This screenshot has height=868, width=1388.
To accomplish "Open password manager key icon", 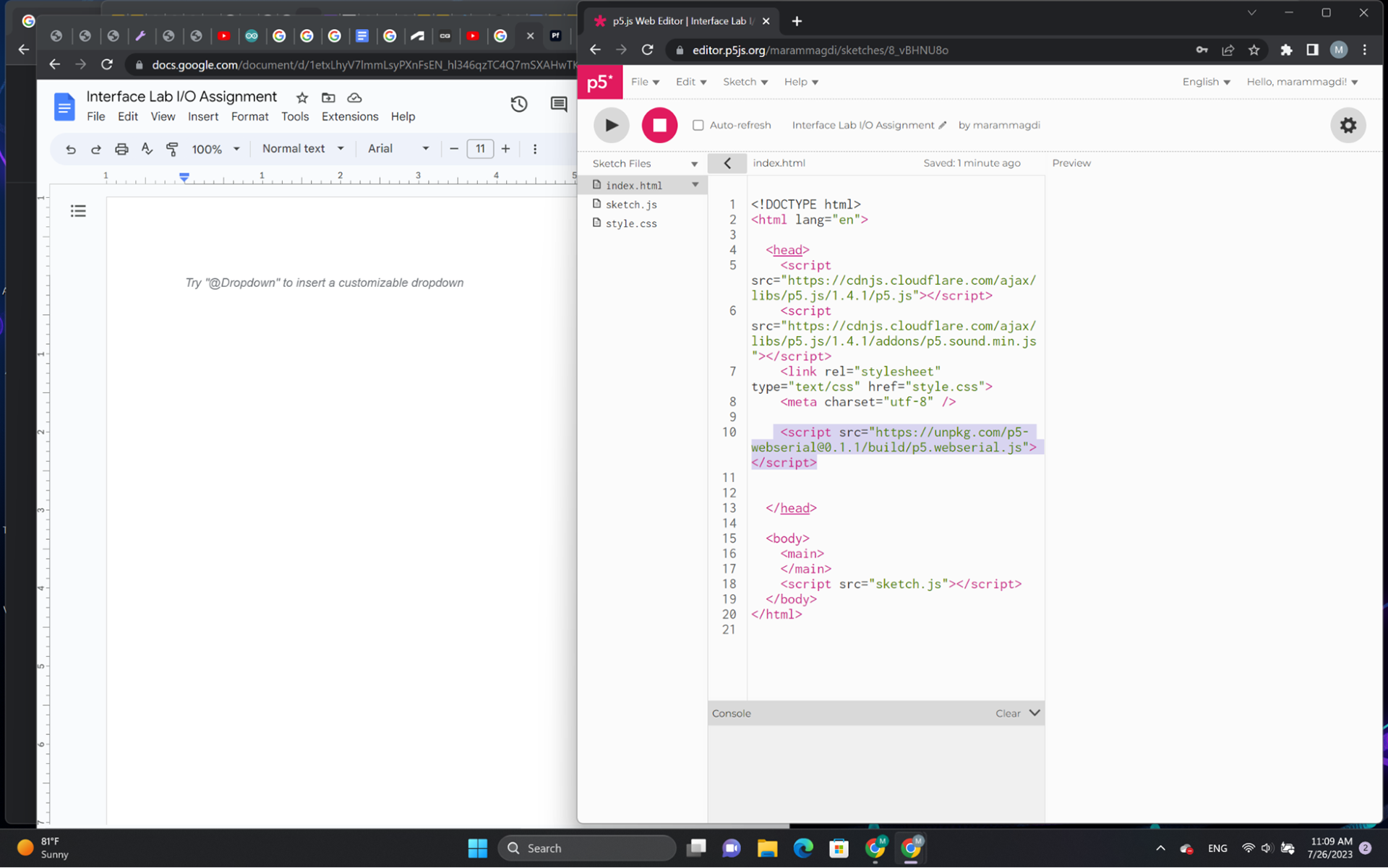I will 1201,50.
